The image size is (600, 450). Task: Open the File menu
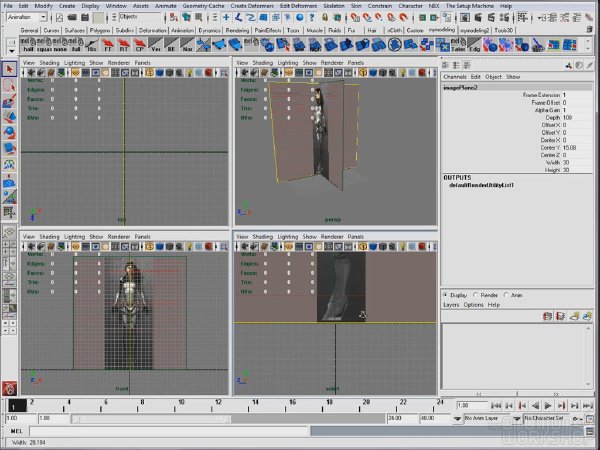(8, 6)
